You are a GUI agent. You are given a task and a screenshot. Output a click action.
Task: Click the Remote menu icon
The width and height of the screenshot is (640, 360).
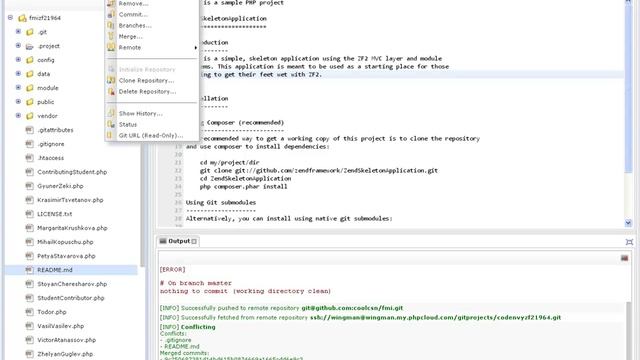pos(111,47)
